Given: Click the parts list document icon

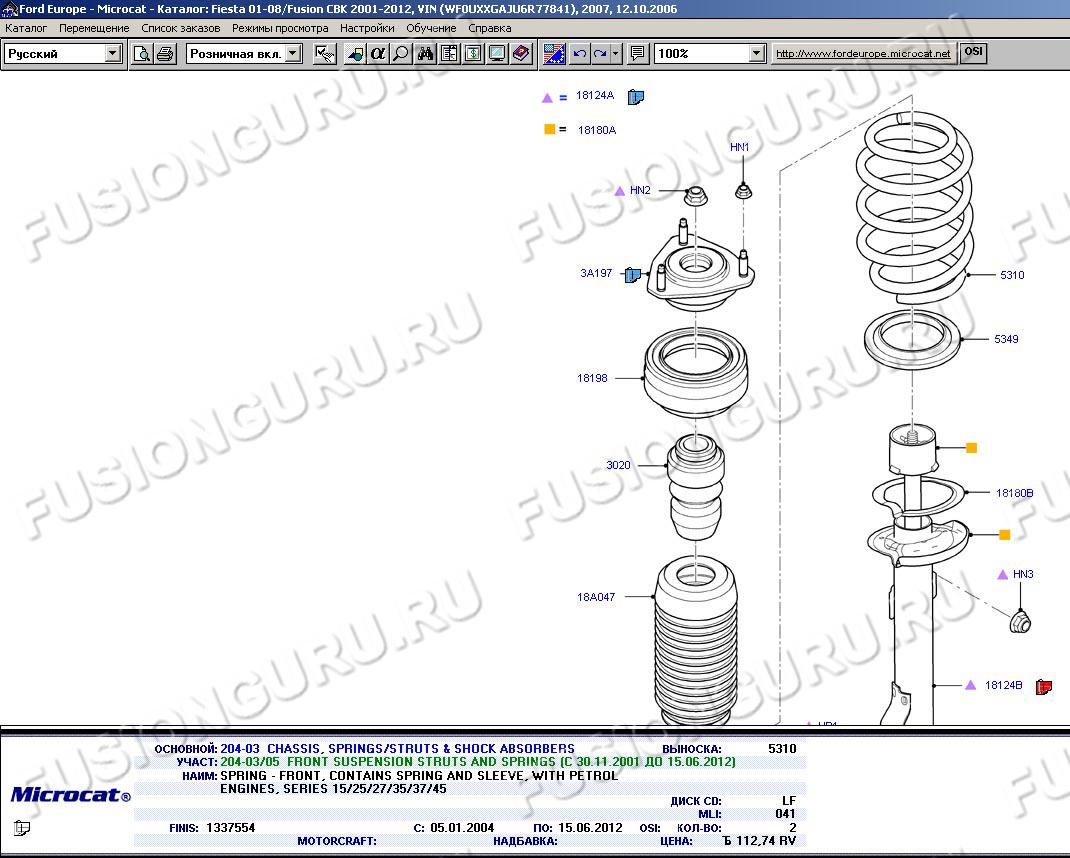Looking at the screenshot, I should (449, 53).
